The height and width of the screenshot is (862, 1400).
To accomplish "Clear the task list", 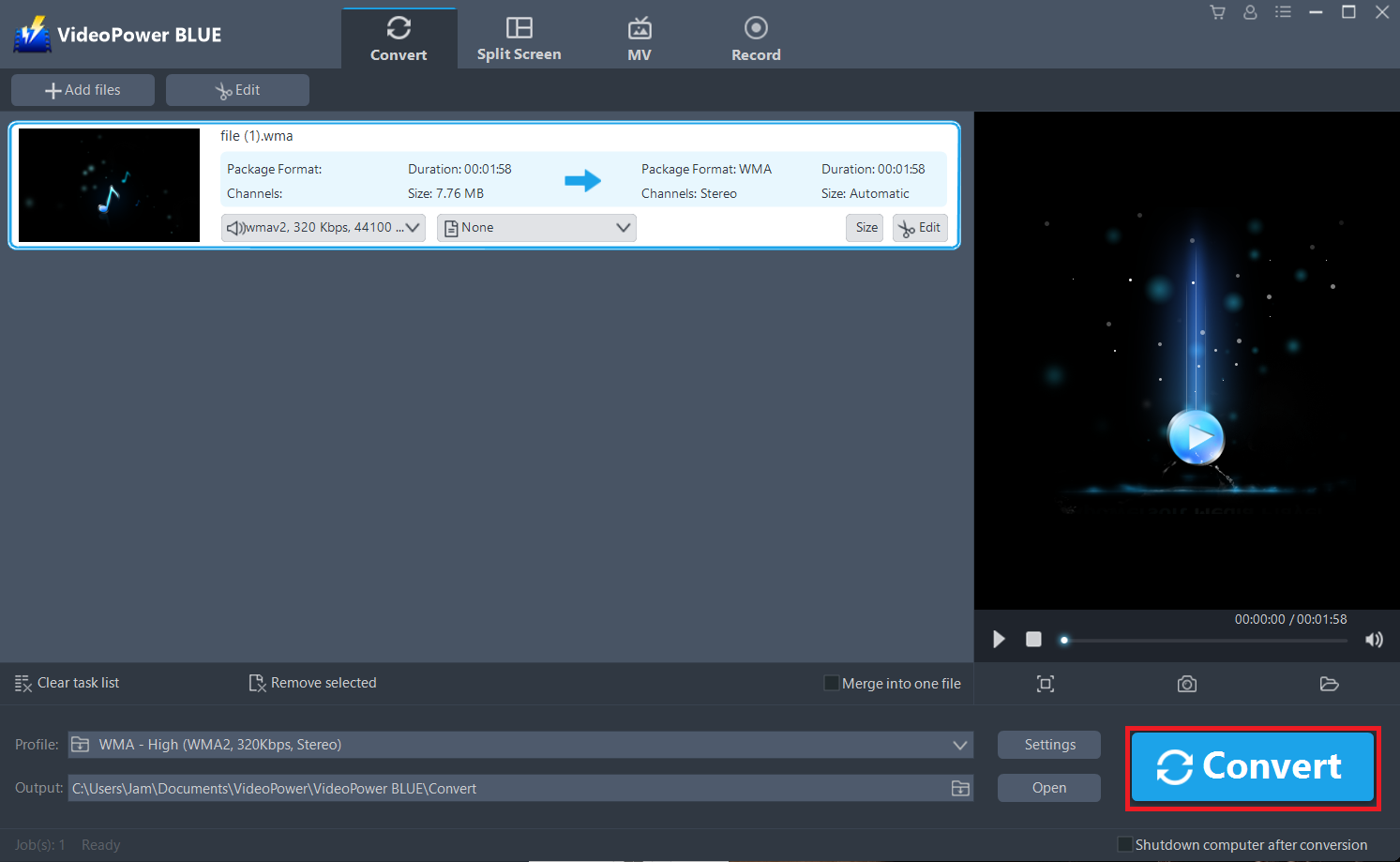I will 66,683.
